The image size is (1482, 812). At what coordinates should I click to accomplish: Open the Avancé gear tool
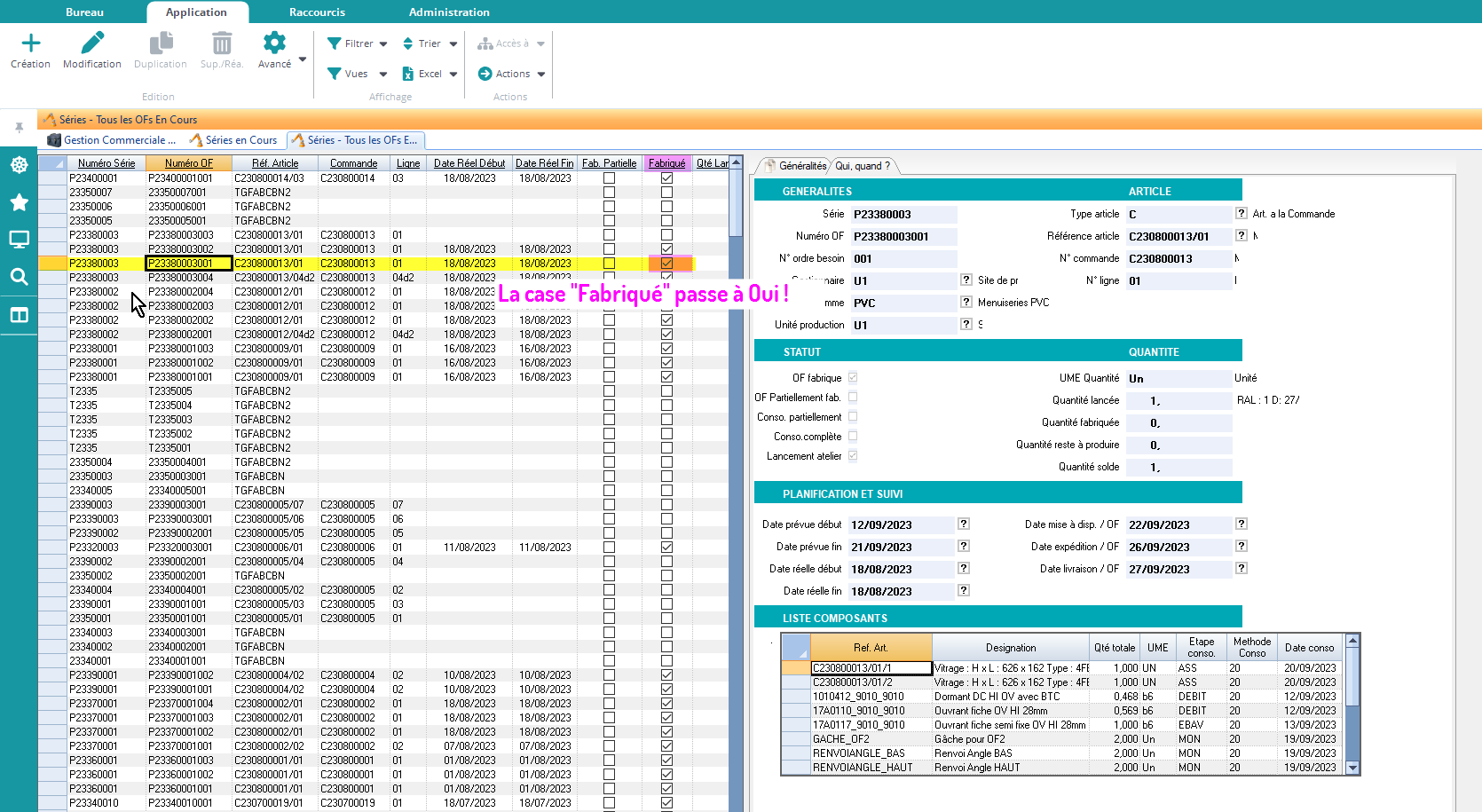274,43
